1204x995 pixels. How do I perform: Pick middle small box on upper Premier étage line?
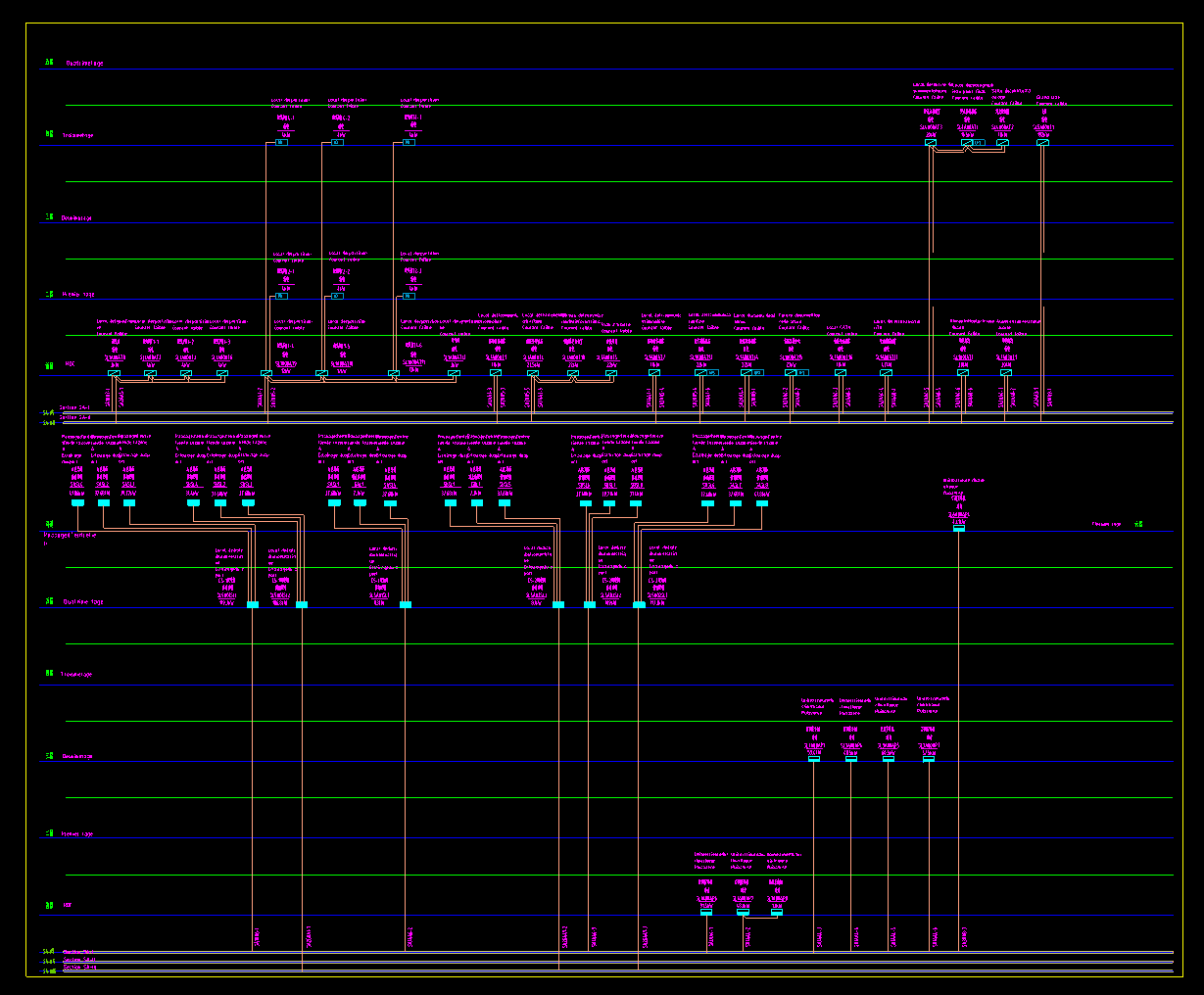338,296
